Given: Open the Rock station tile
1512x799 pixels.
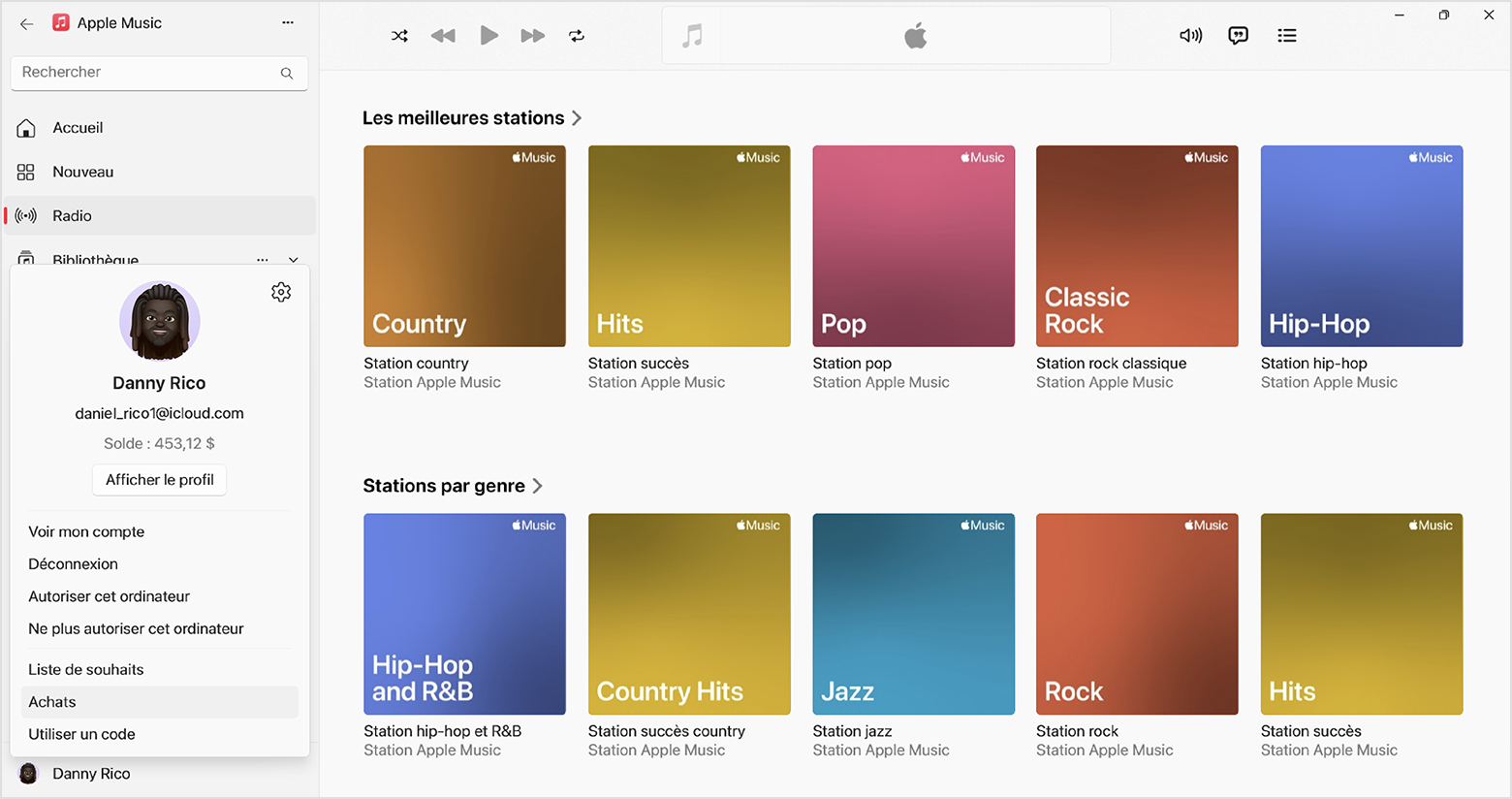Looking at the screenshot, I should (1137, 614).
